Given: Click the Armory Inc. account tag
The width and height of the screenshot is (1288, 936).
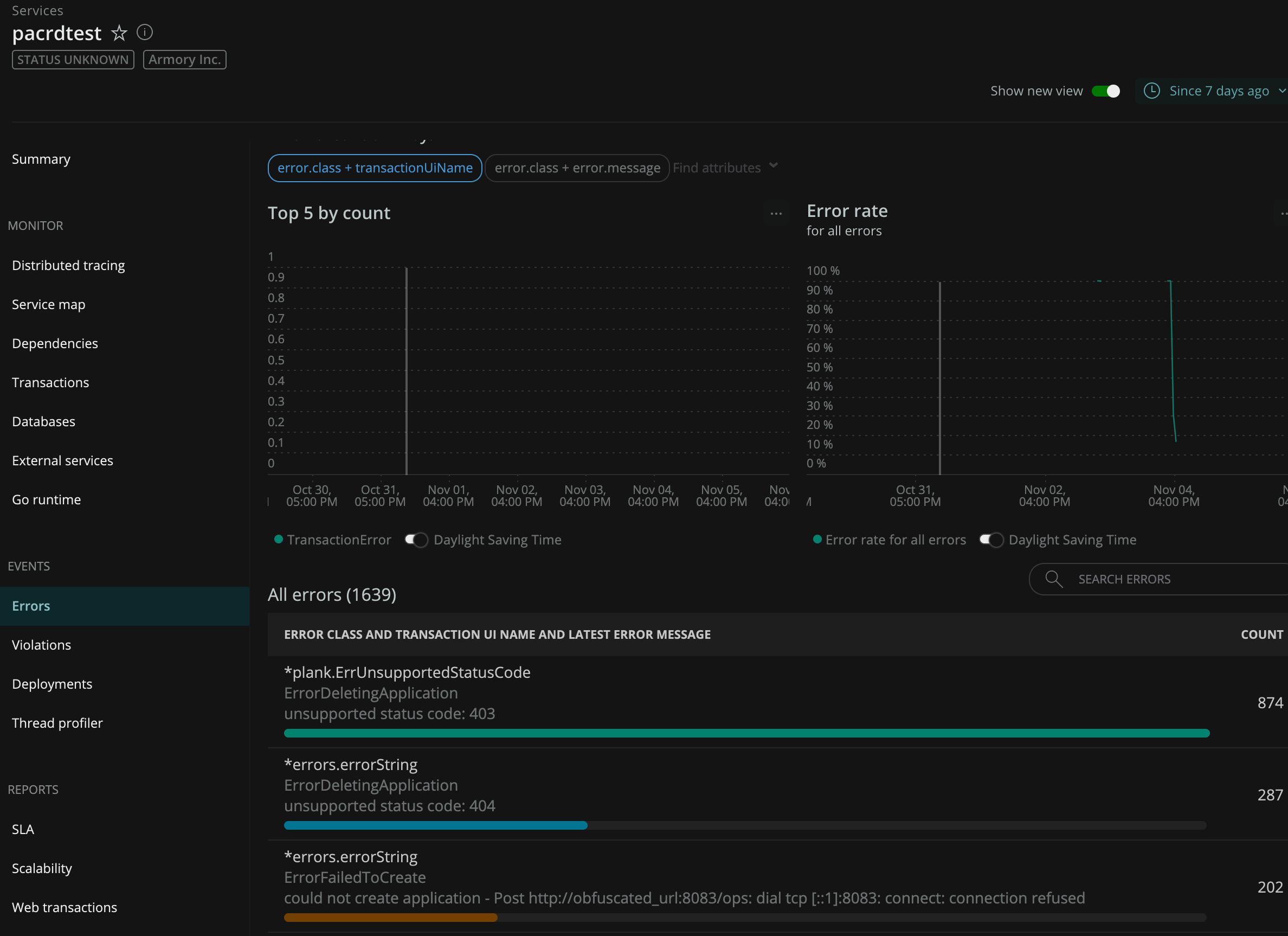Looking at the screenshot, I should point(184,60).
